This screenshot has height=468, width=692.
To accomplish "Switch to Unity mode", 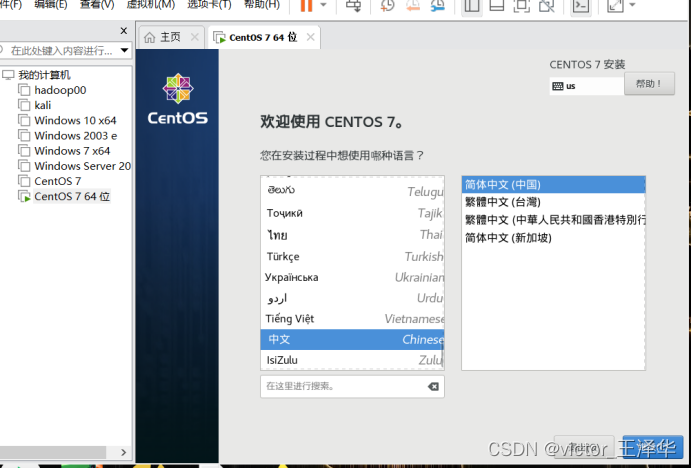I will click(547, 6).
